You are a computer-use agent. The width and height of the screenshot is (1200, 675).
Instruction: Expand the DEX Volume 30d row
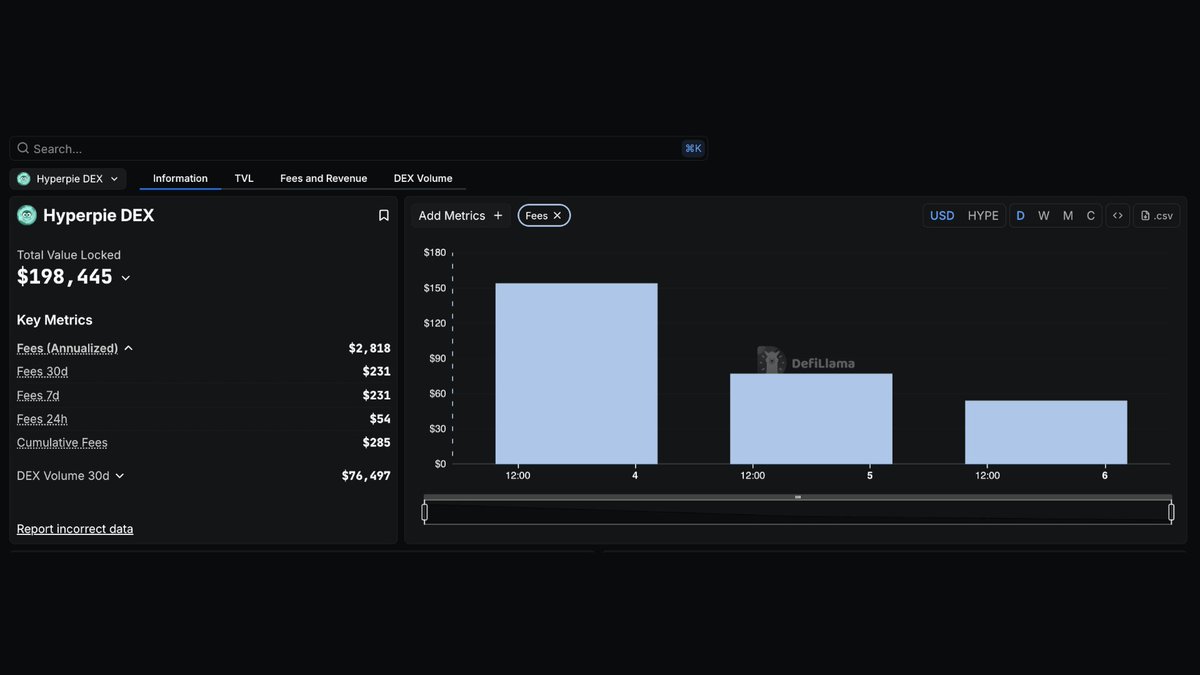(x=120, y=476)
